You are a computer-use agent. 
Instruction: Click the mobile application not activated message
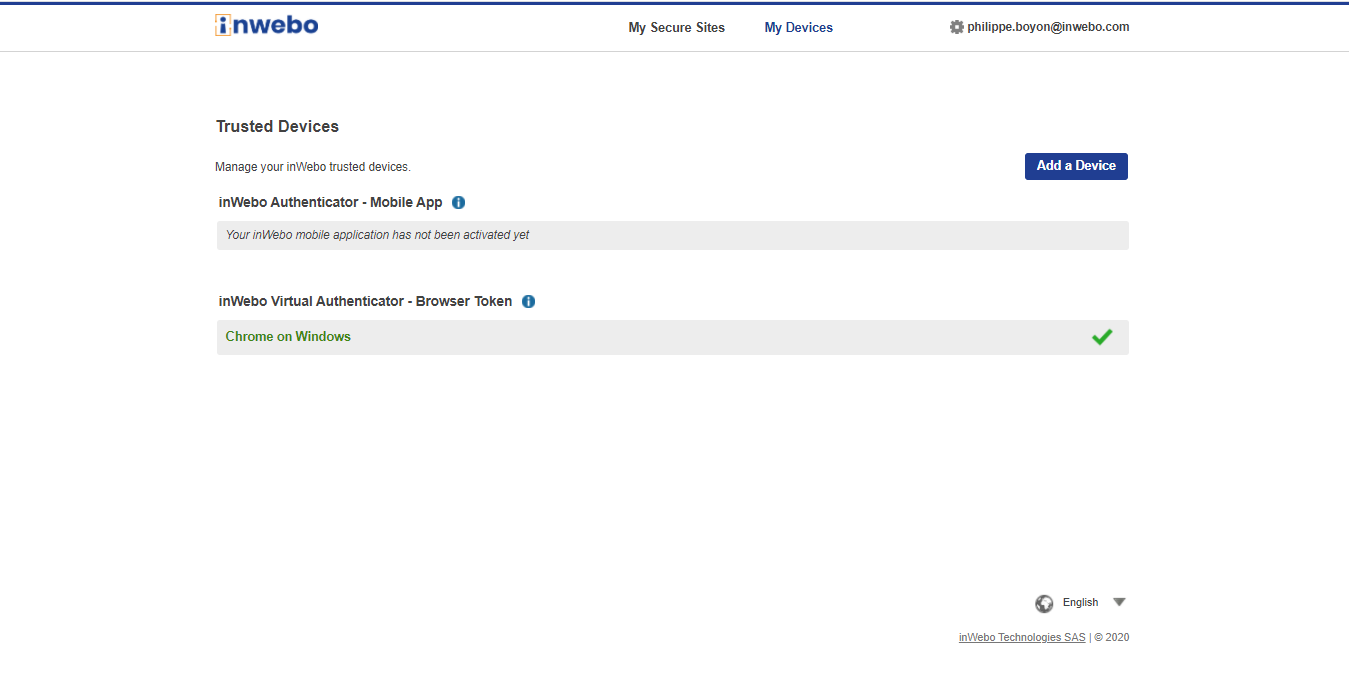coord(377,235)
